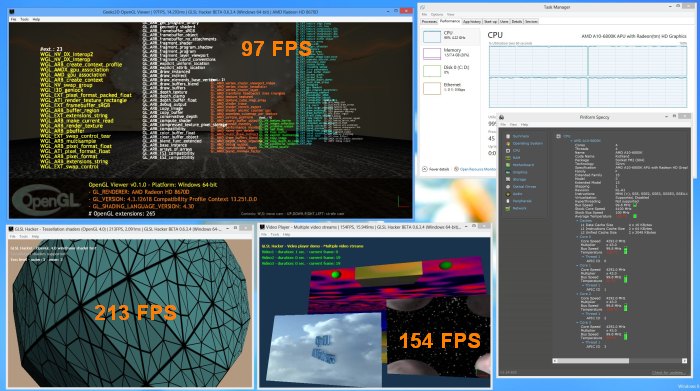
Task: Click the '# OpenGL extensions: 265' line
Action: 121,214
